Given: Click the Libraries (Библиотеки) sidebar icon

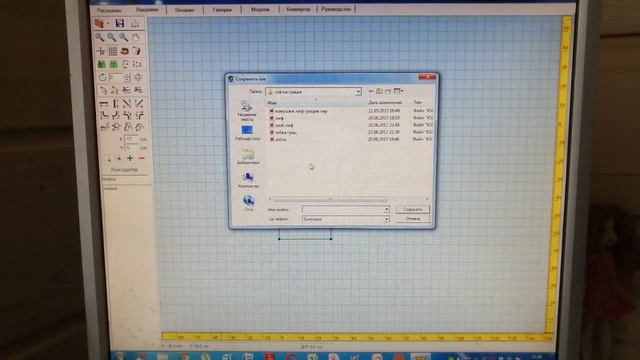Looking at the screenshot, I should click(x=248, y=157).
